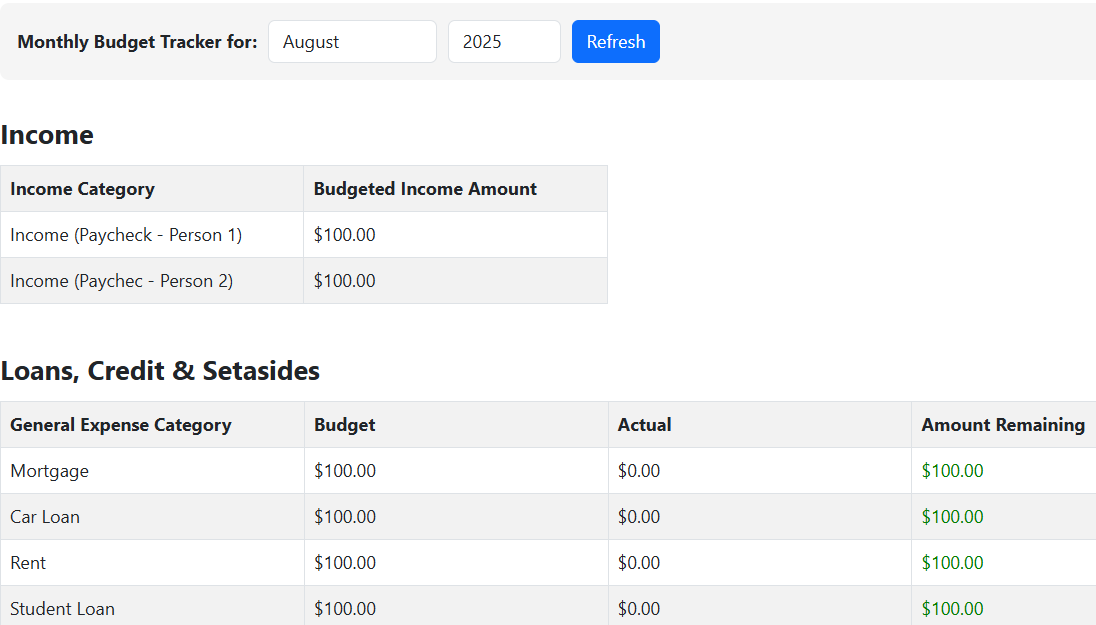
Task: Select the 2025 year field
Action: pyautogui.click(x=504, y=41)
